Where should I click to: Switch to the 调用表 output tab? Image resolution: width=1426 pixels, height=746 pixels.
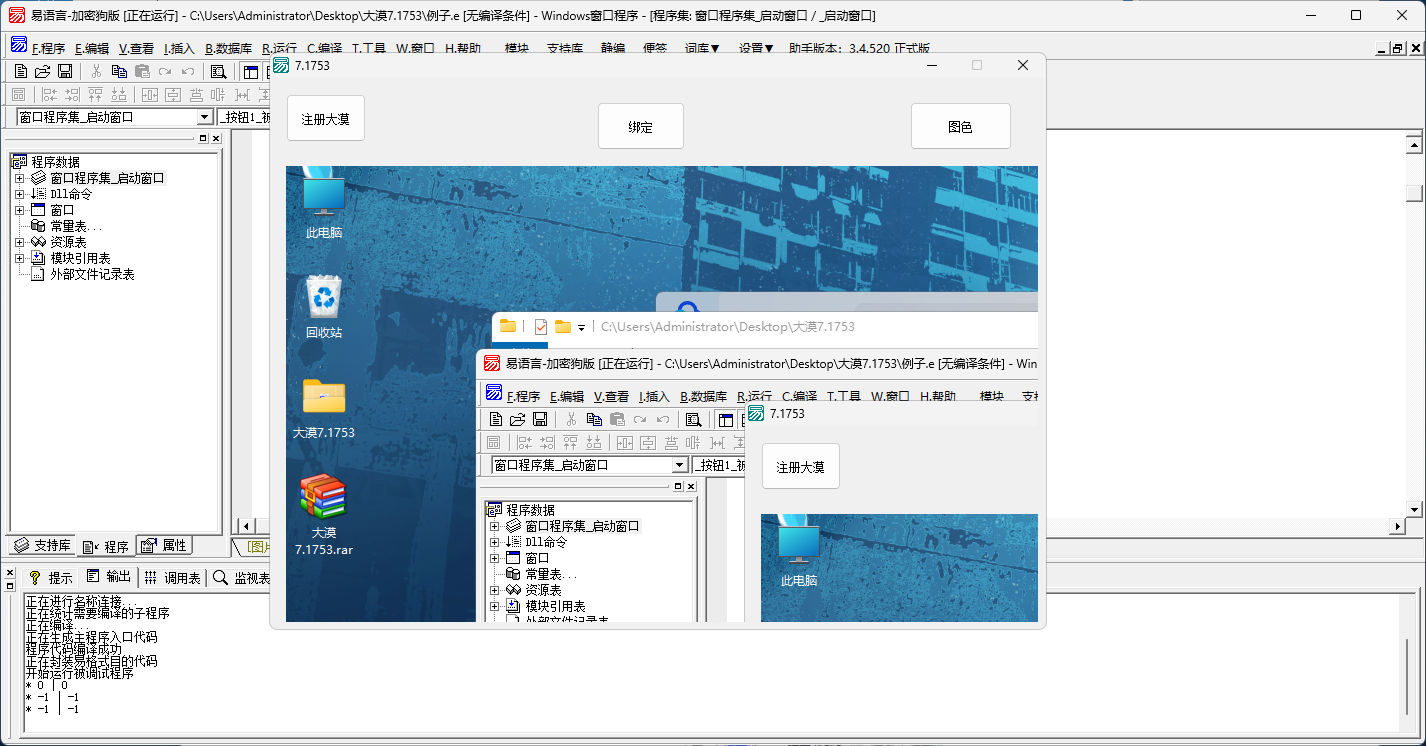[x=172, y=578]
